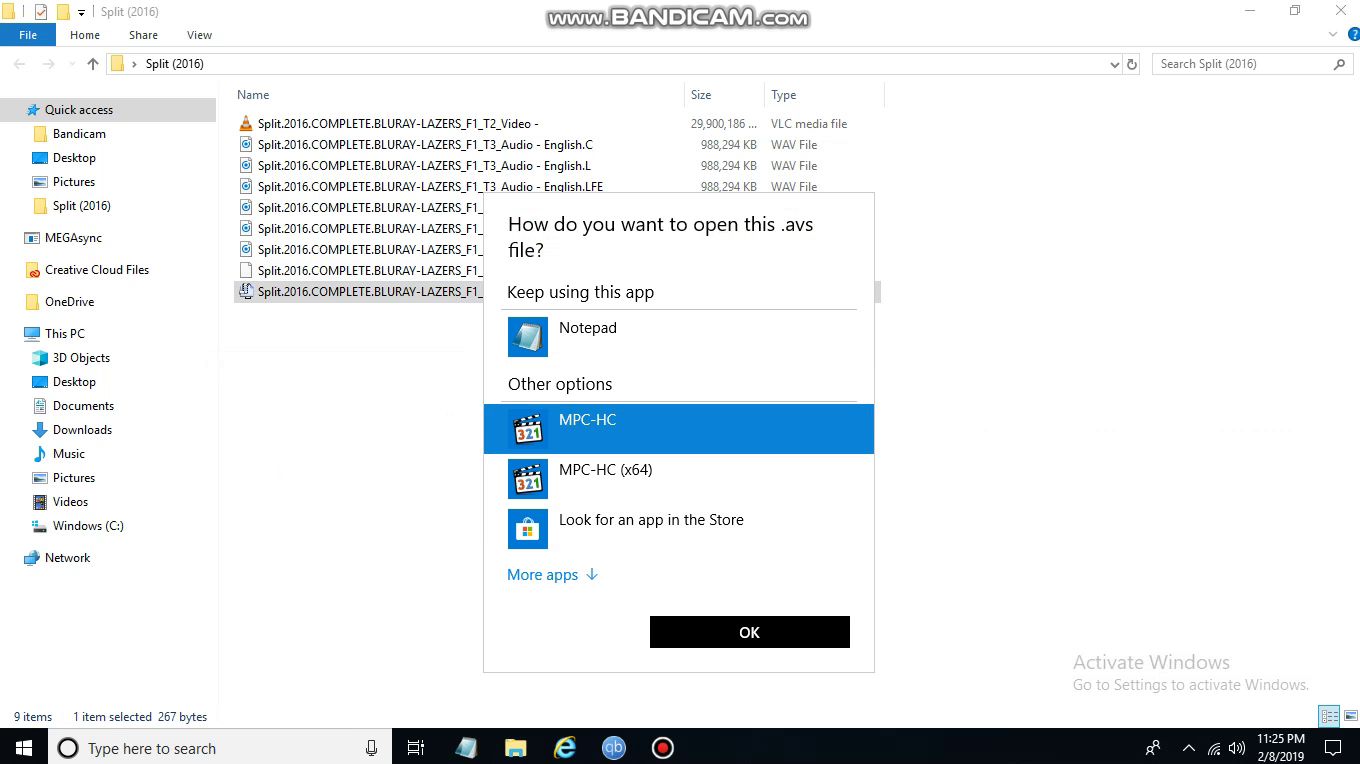Expand More apps list
The height and width of the screenshot is (764, 1360).
click(552, 574)
